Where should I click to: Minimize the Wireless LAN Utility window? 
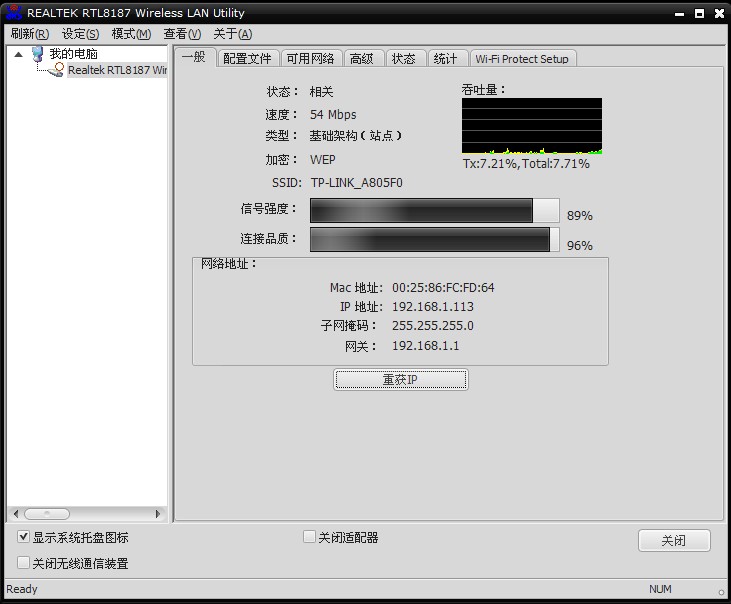tap(679, 14)
